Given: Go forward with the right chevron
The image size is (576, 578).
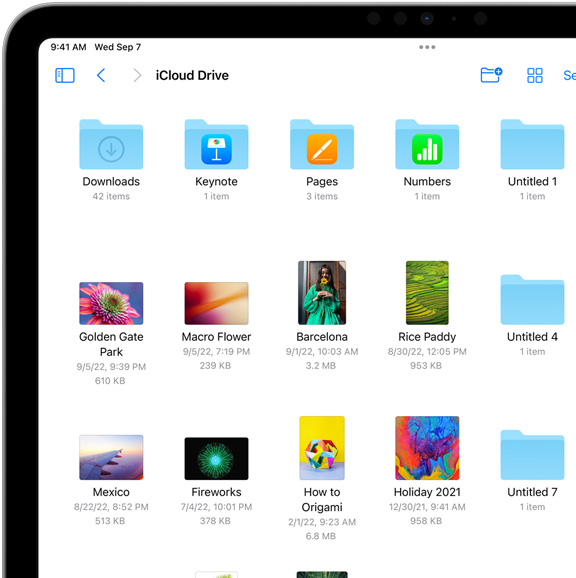Looking at the screenshot, I should coord(137,76).
